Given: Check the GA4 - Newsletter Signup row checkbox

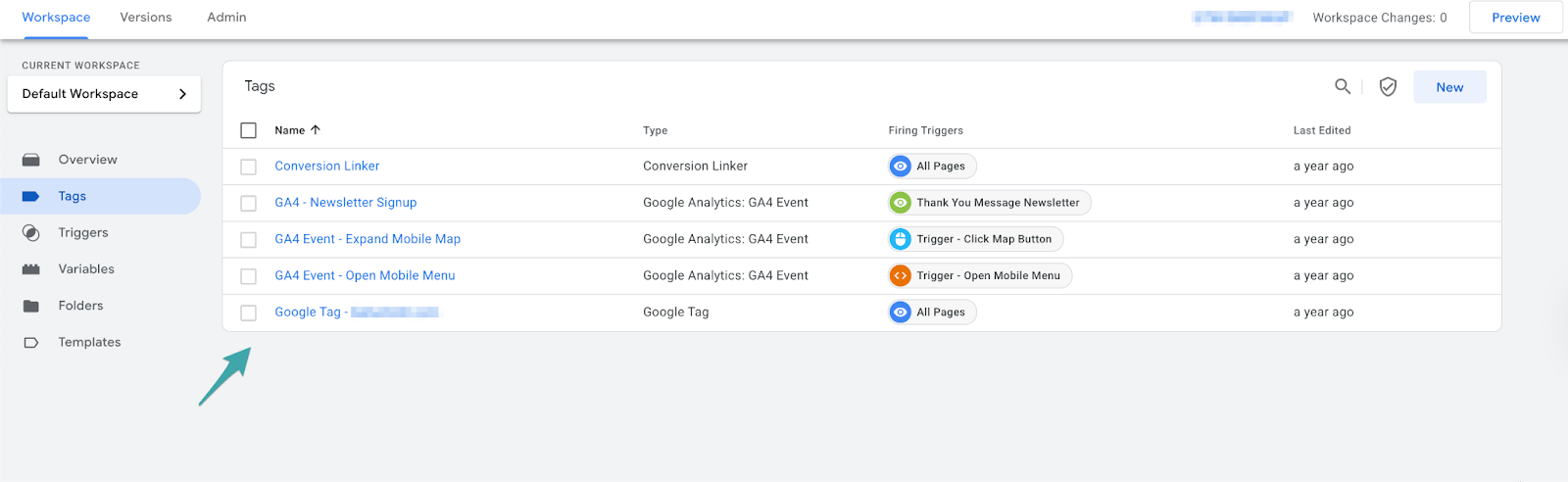Looking at the screenshot, I should [249, 203].
